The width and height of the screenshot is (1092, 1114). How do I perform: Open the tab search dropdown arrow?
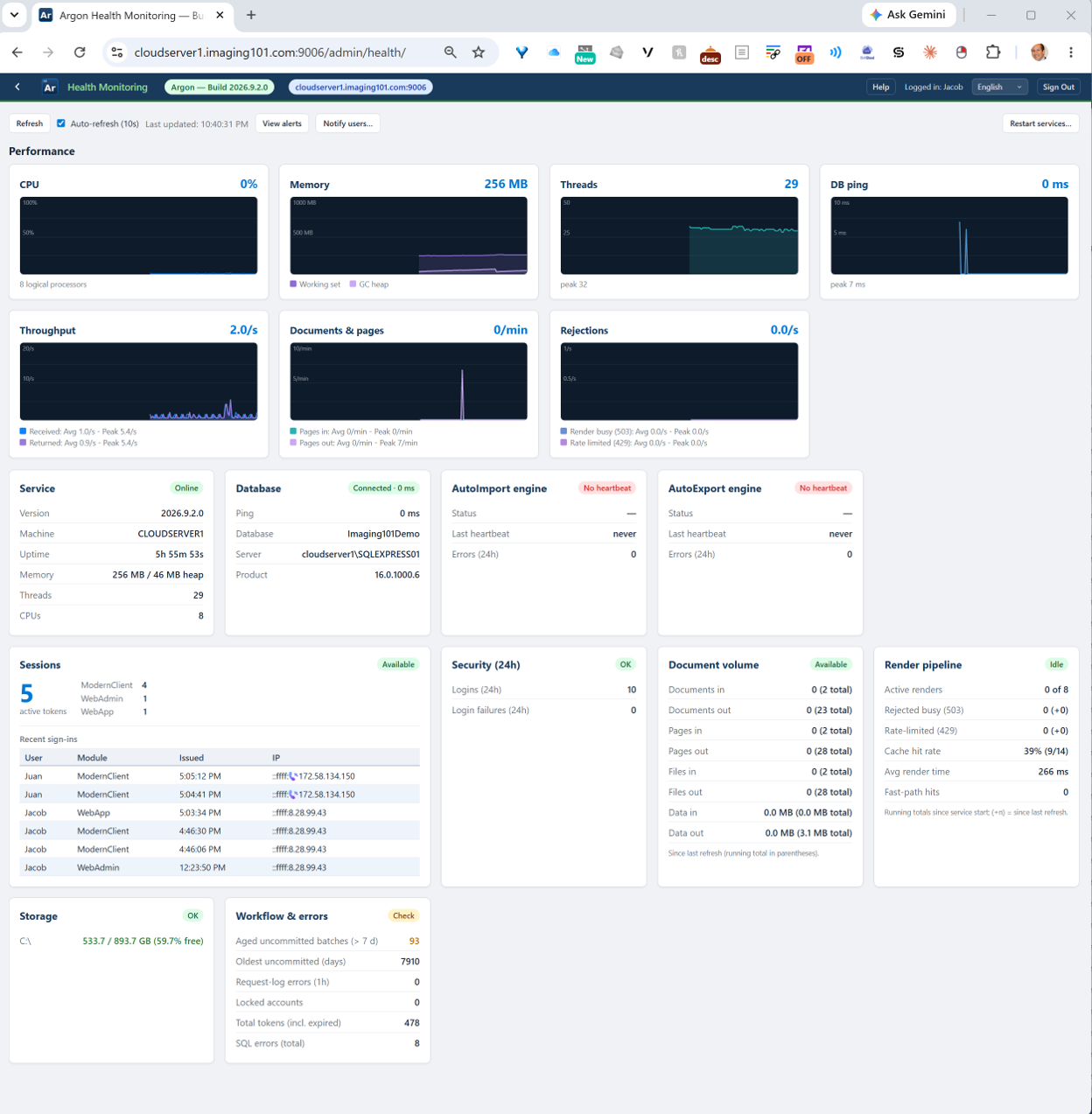coord(15,15)
